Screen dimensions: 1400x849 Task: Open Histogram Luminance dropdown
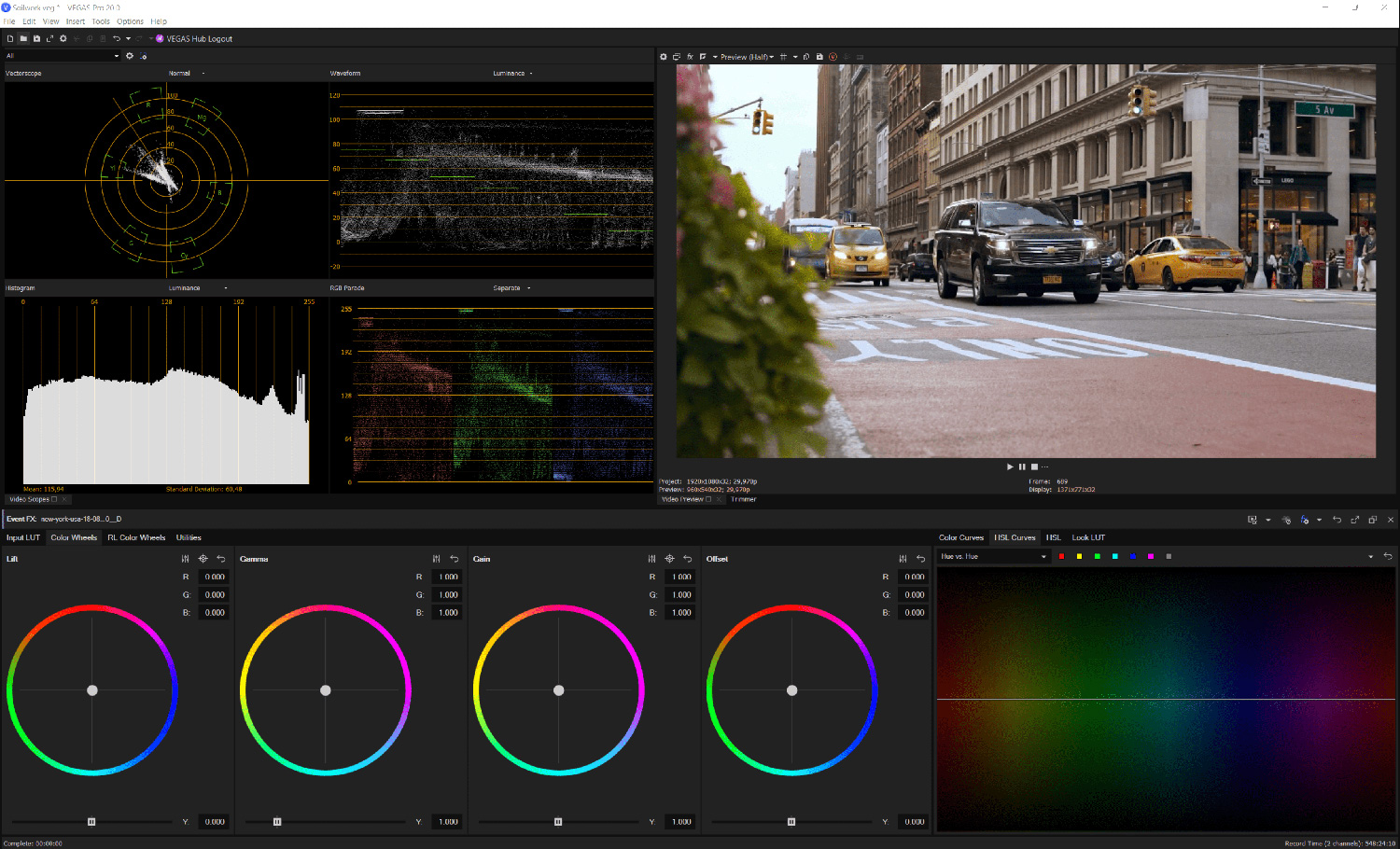coord(198,288)
